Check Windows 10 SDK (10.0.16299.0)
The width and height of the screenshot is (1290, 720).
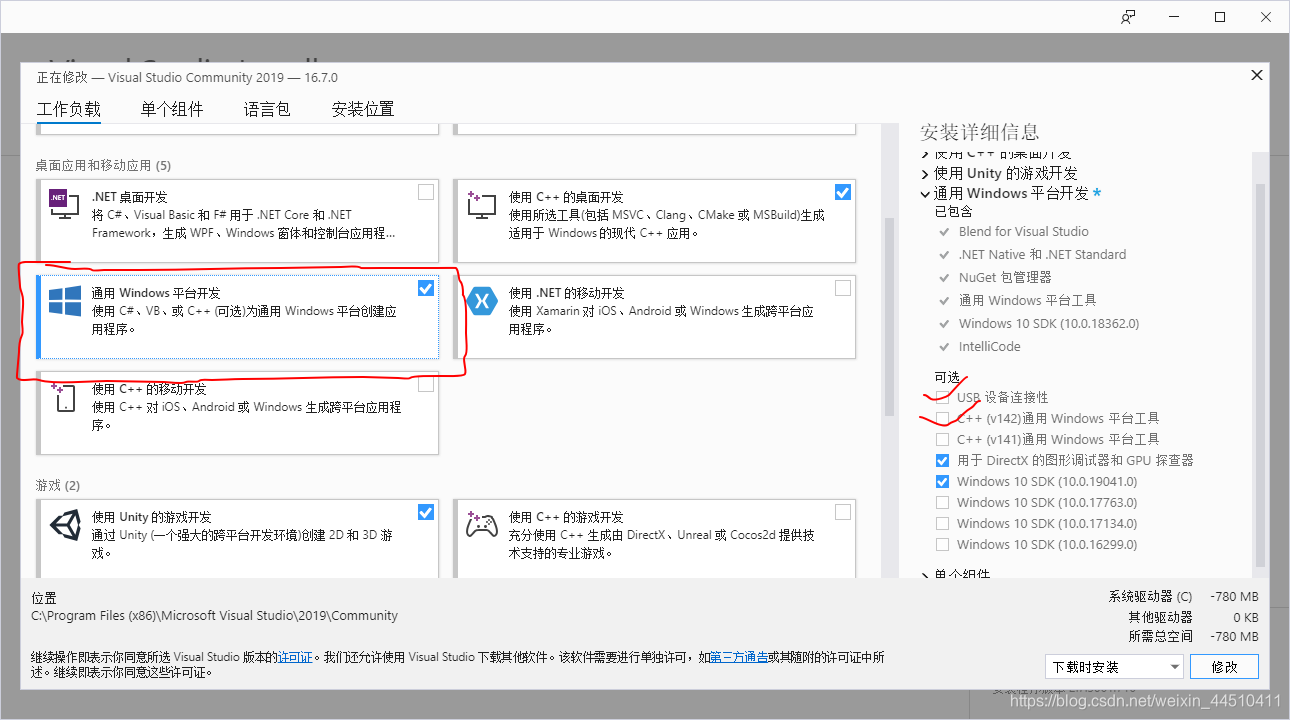click(942, 544)
